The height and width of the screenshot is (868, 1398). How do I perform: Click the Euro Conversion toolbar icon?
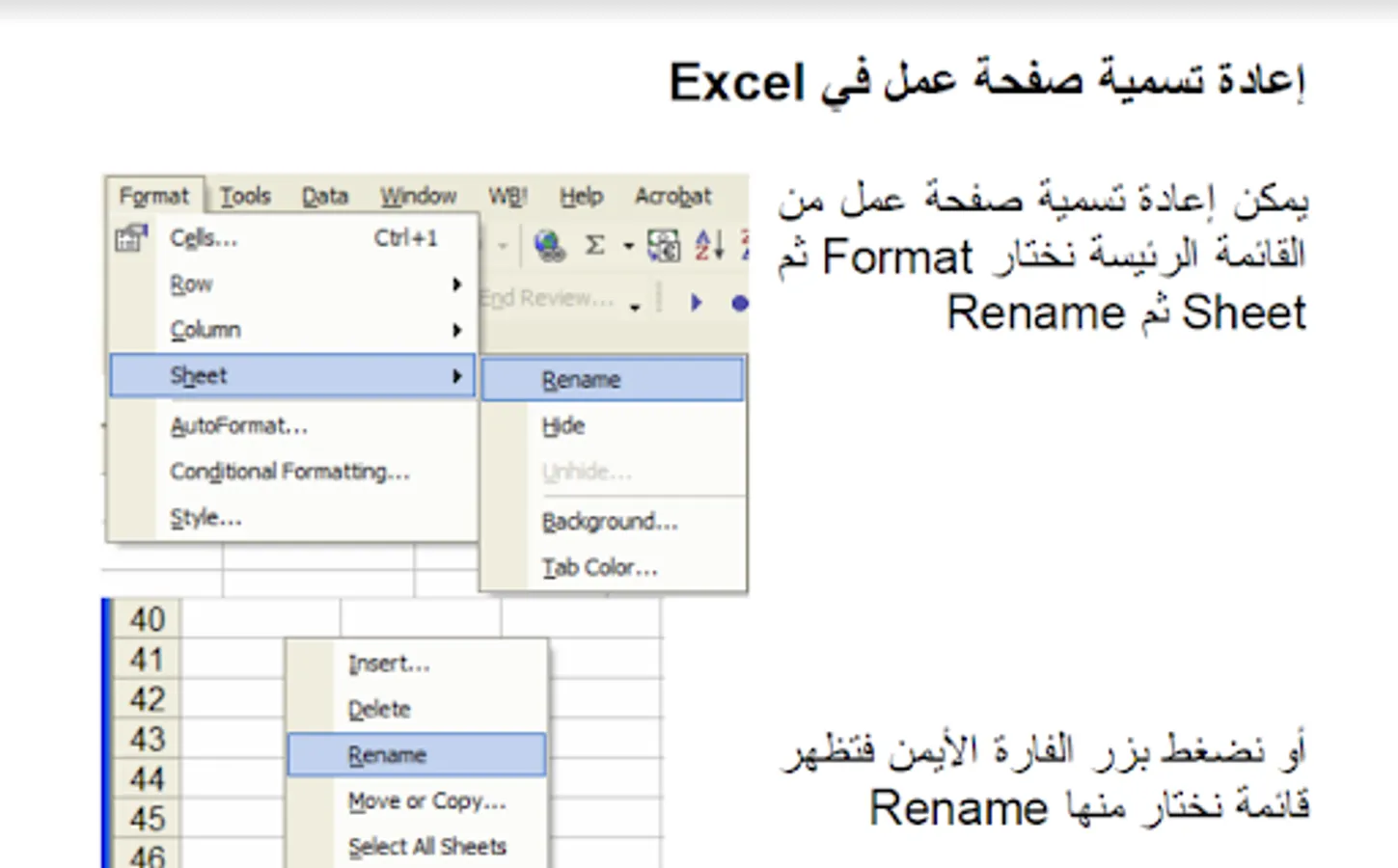pos(664,246)
